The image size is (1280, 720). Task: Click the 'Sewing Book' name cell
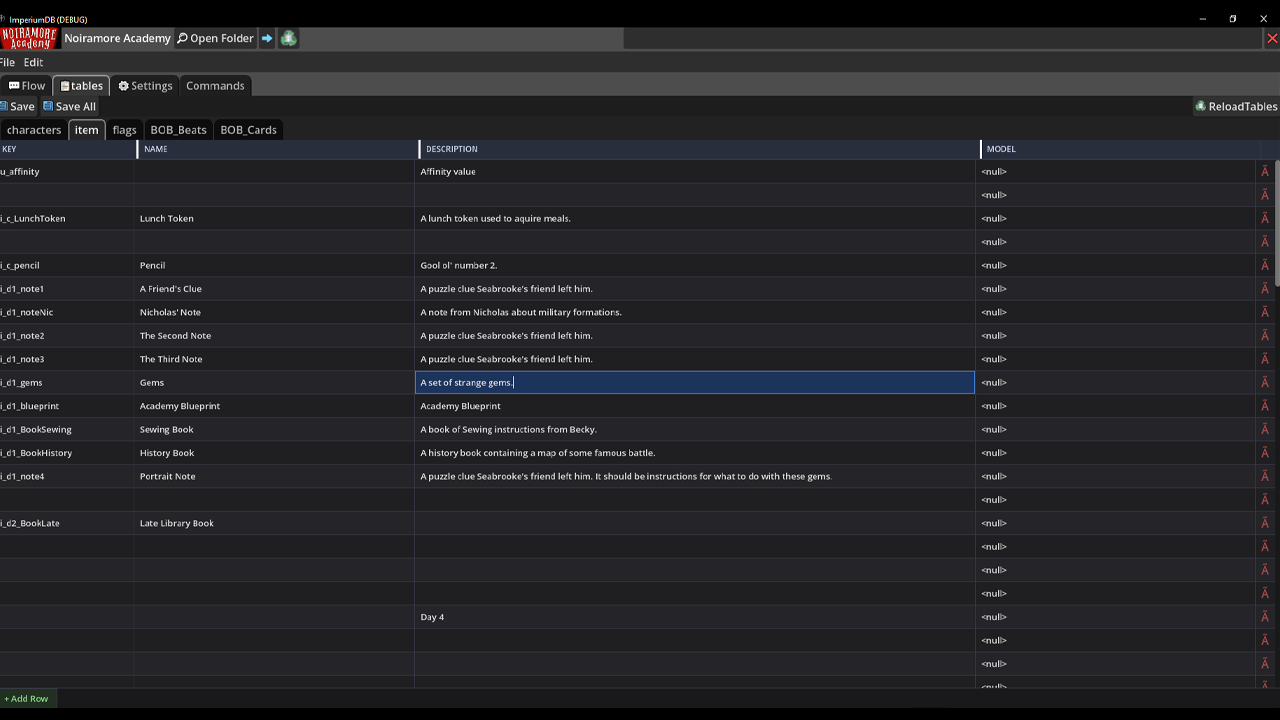pyautogui.click(x=275, y=429)
